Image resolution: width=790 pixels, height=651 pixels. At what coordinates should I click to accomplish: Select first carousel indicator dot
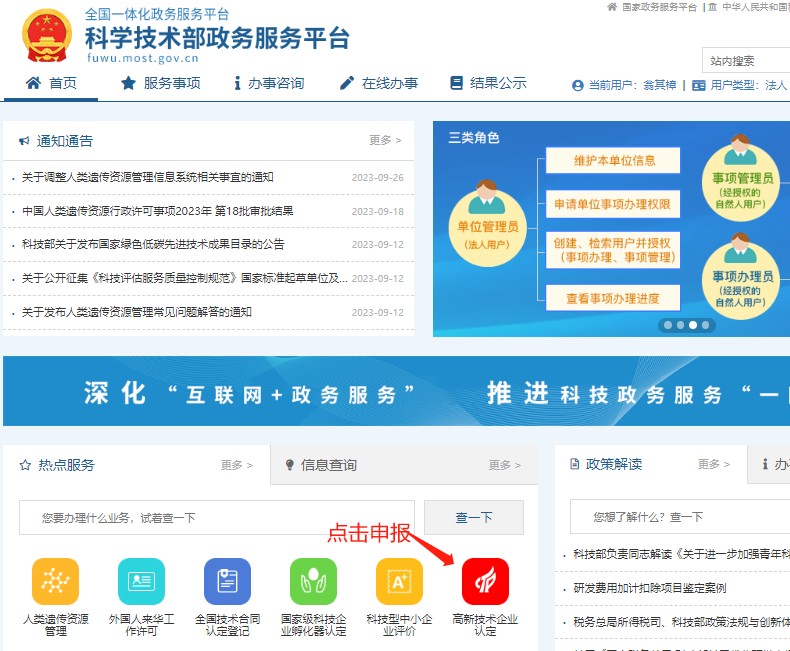pyautogui.click(x=667, y=325)
